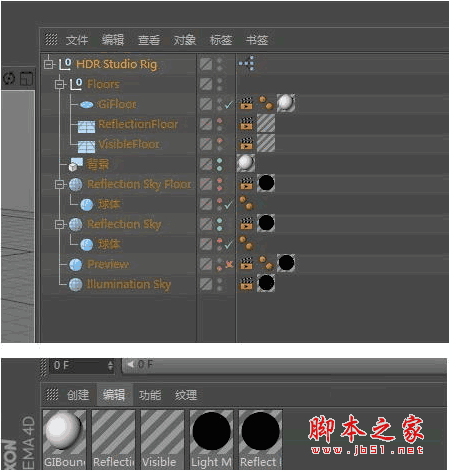Open the 创建 menu in material manager
The width and height of the screenshot is (452, 471).
[x=78, y=395]
